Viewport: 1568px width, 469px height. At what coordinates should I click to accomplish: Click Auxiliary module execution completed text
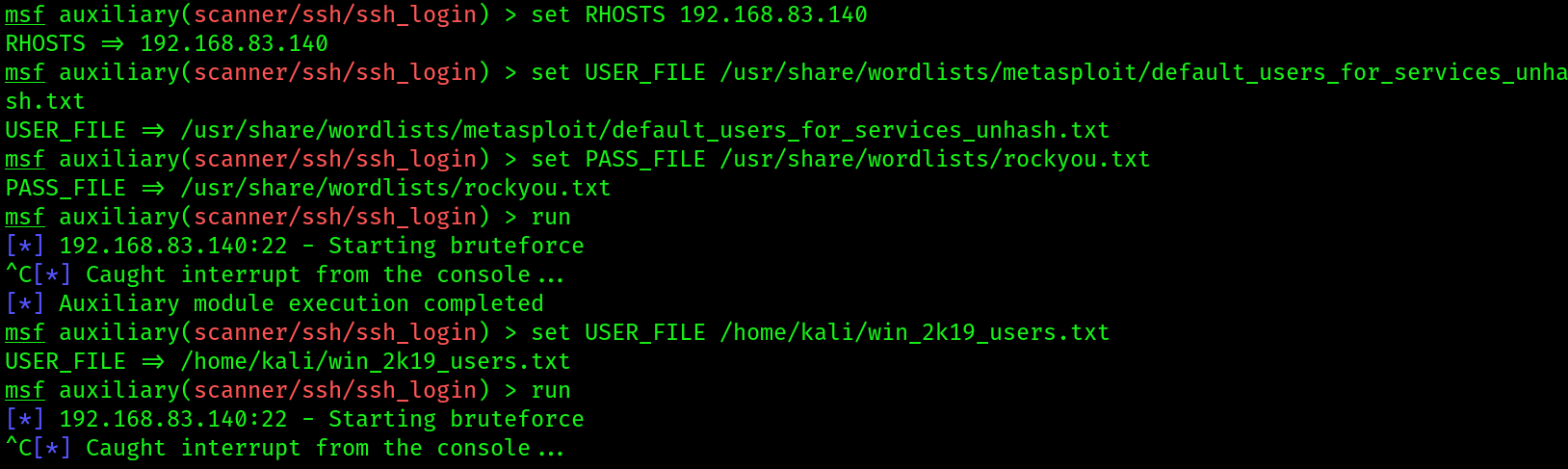(301, 304)
